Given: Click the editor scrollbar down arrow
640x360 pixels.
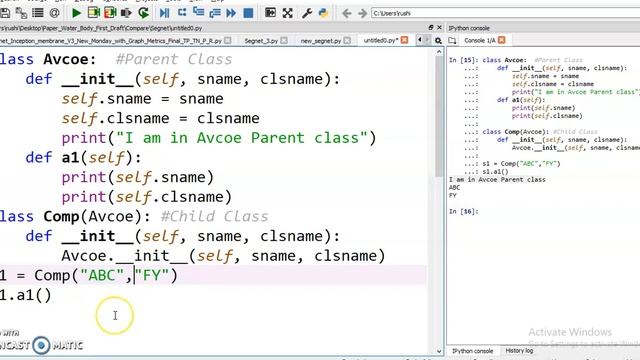Looking at the screenshot, I should [439, 351].
